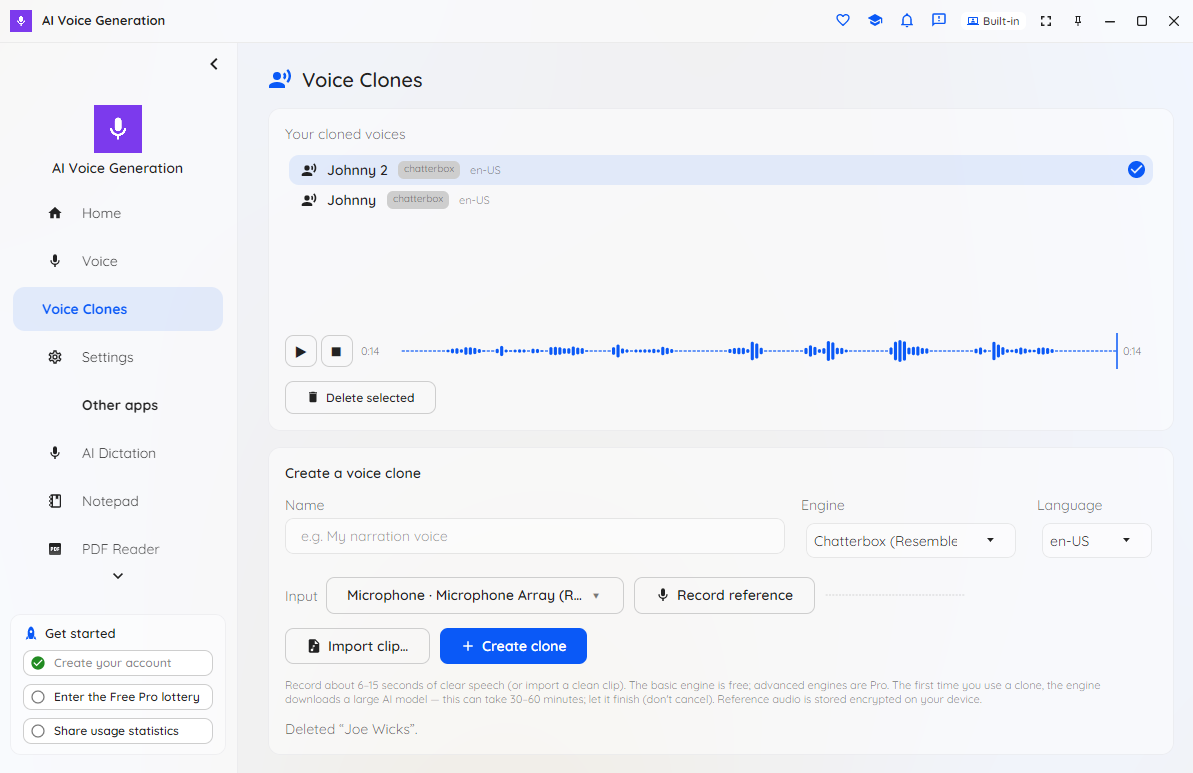Viewport: 1193px width, 773px height.
Task: Stop the voice sample playback
Action: (x=336, y=352)
